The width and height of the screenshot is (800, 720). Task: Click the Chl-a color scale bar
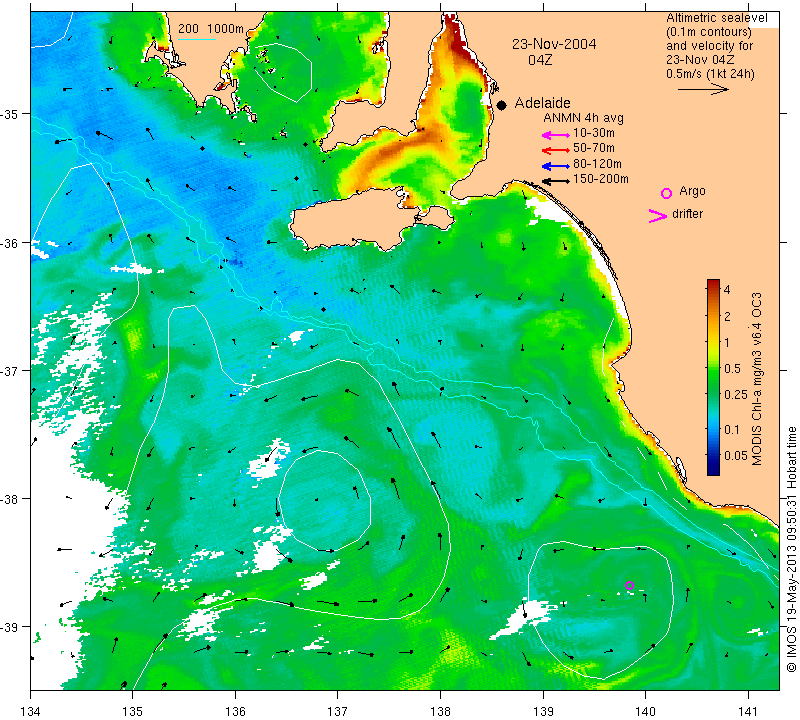point(713,377)
